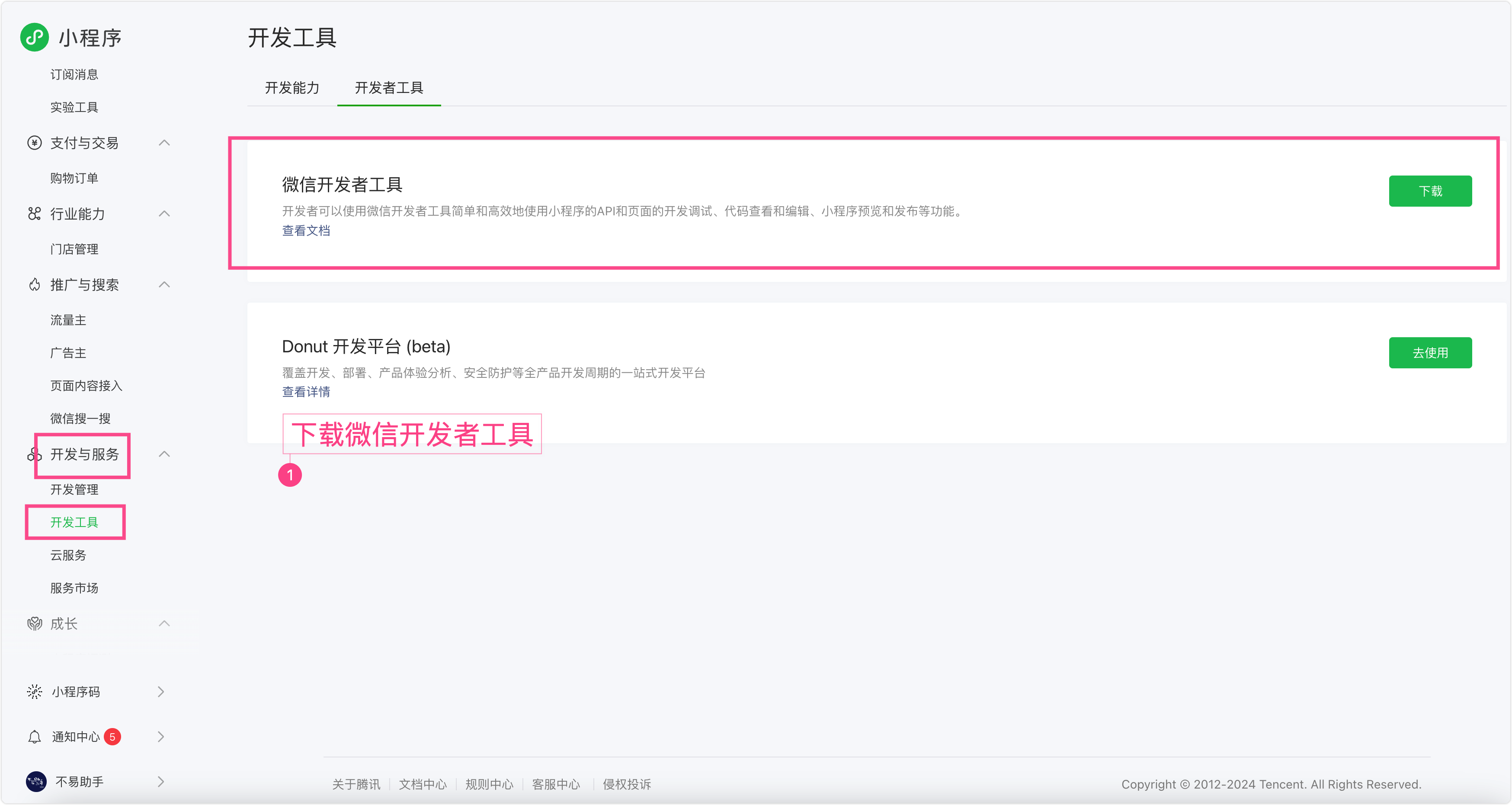
Task: Click the 开发与服务 section label
Action: tap(84, 454)
